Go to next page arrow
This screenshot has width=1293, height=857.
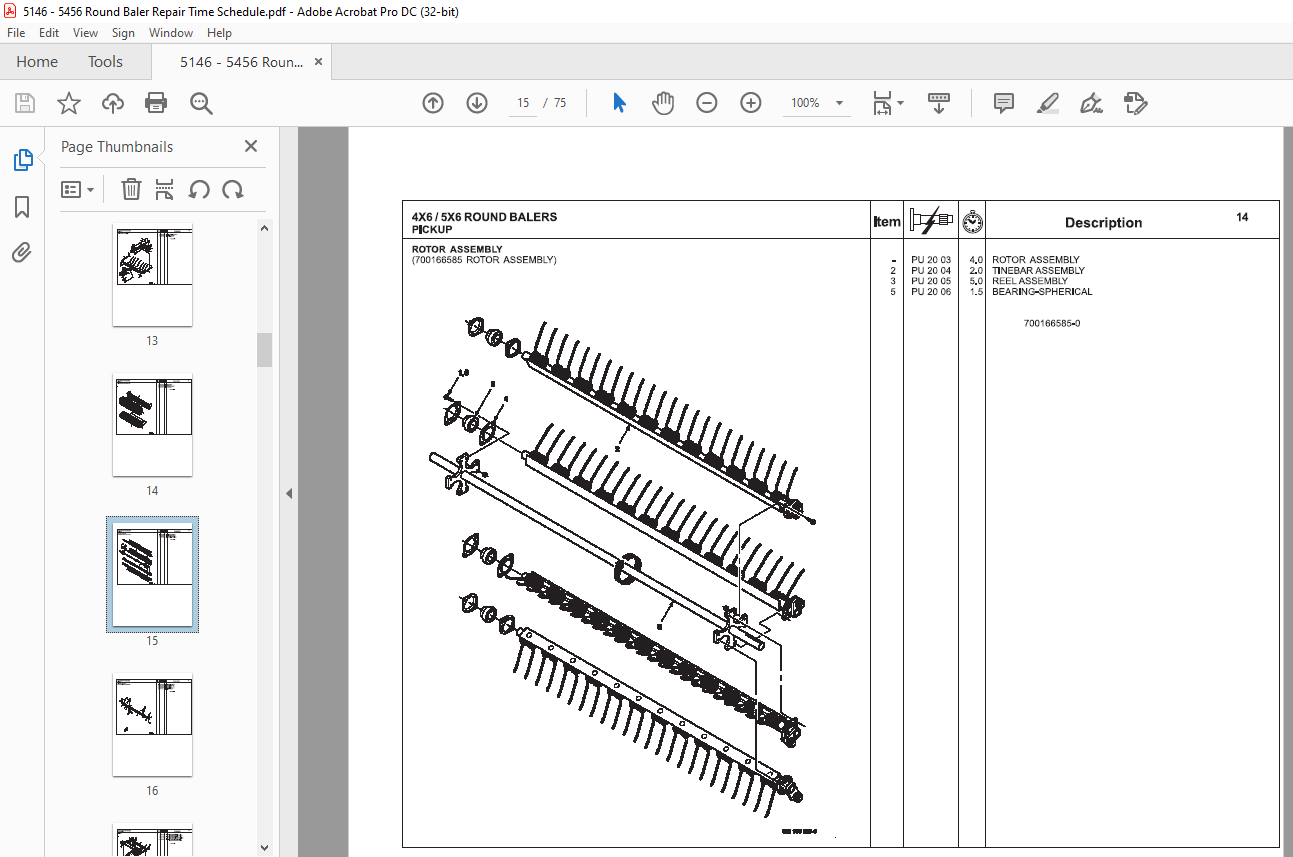(477, 103)
